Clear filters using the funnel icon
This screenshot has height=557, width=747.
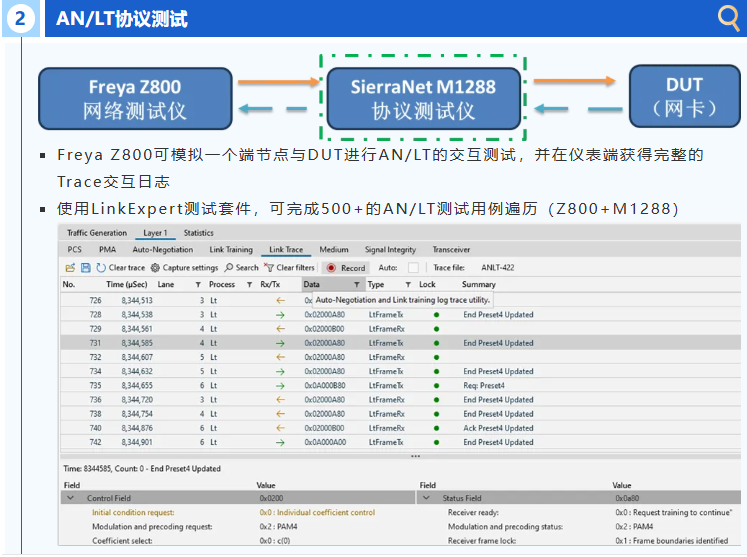(269, 268)
